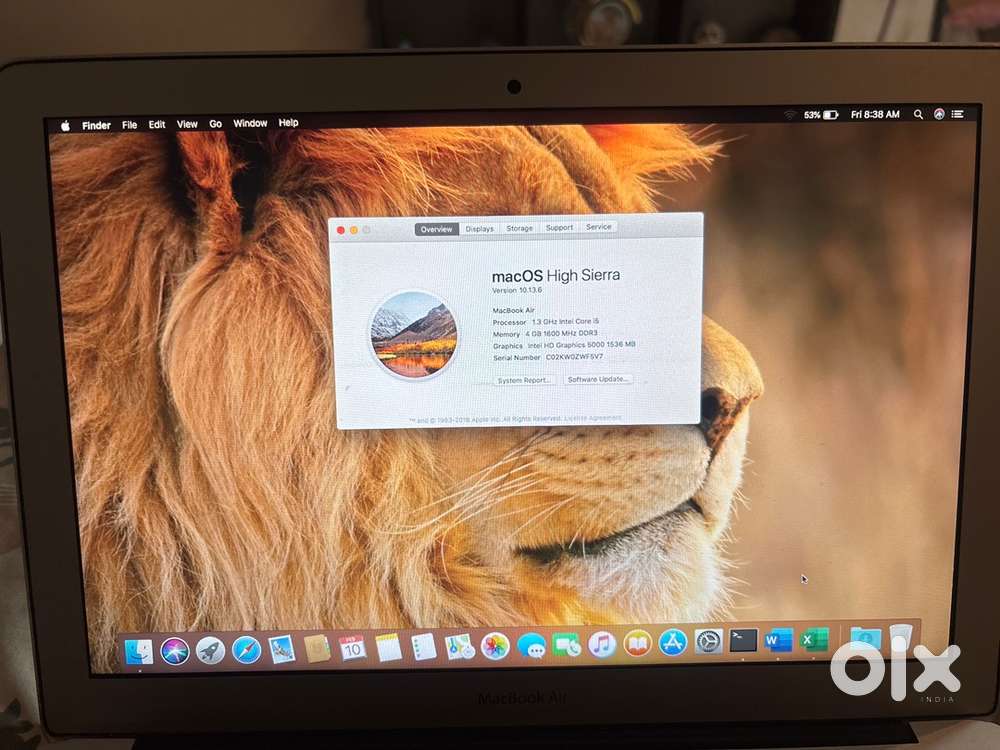Open iTunes music note icon

[x=601, y=645]
